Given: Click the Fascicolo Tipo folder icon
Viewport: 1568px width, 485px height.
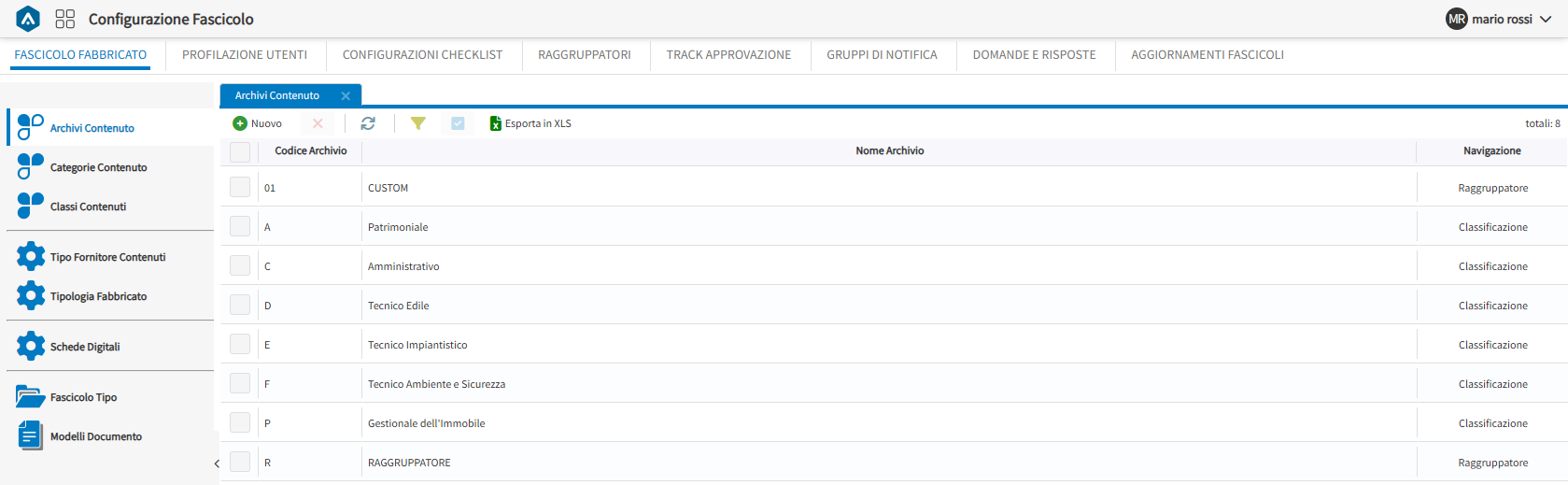Looking at the screenshot, I should pyautogui.click(x=30, y=397).
